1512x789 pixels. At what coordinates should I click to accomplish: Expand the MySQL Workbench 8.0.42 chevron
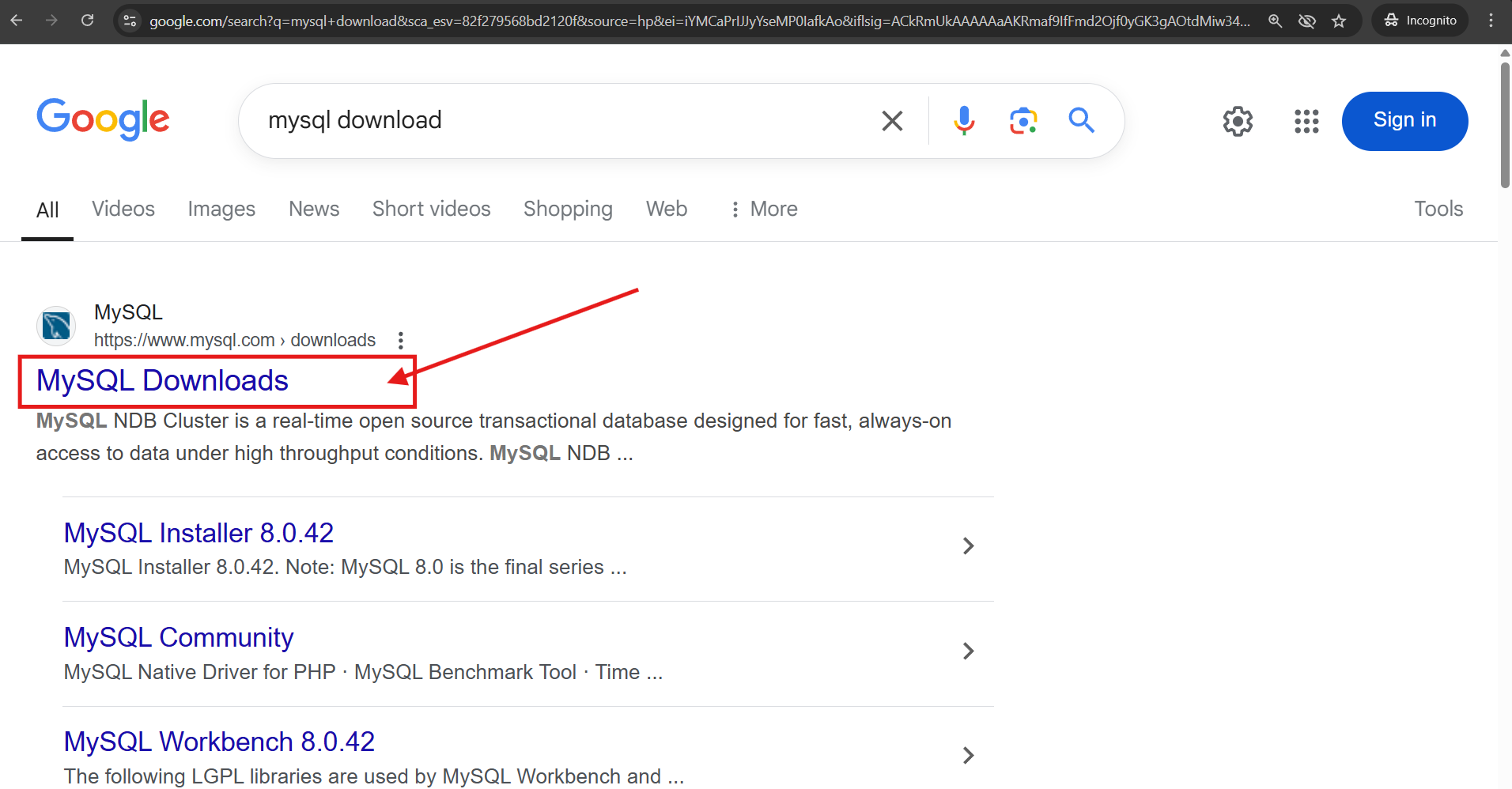tap(968, 755)
